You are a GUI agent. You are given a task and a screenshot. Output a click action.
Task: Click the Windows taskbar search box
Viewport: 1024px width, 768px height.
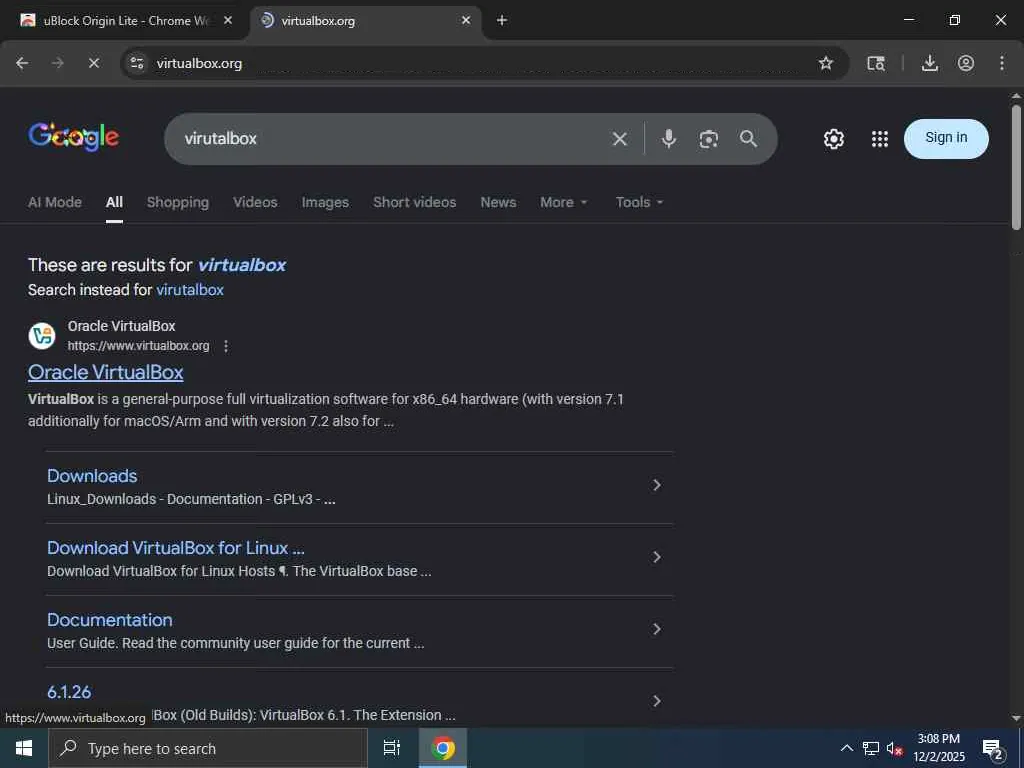point(208,748)
